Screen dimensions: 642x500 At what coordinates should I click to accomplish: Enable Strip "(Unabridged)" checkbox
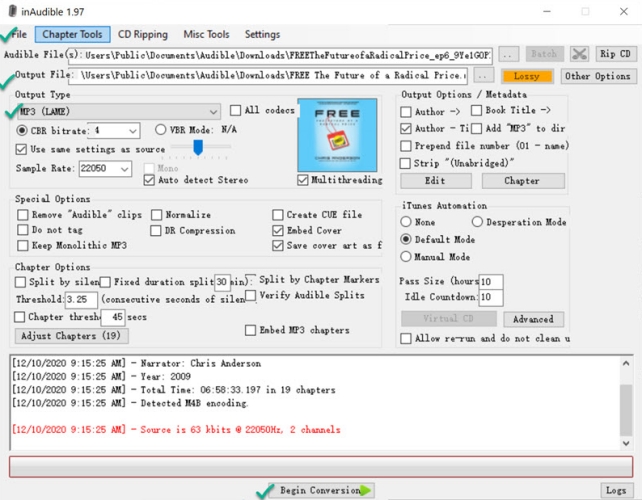pyautogui.click(x=405, y=163)
